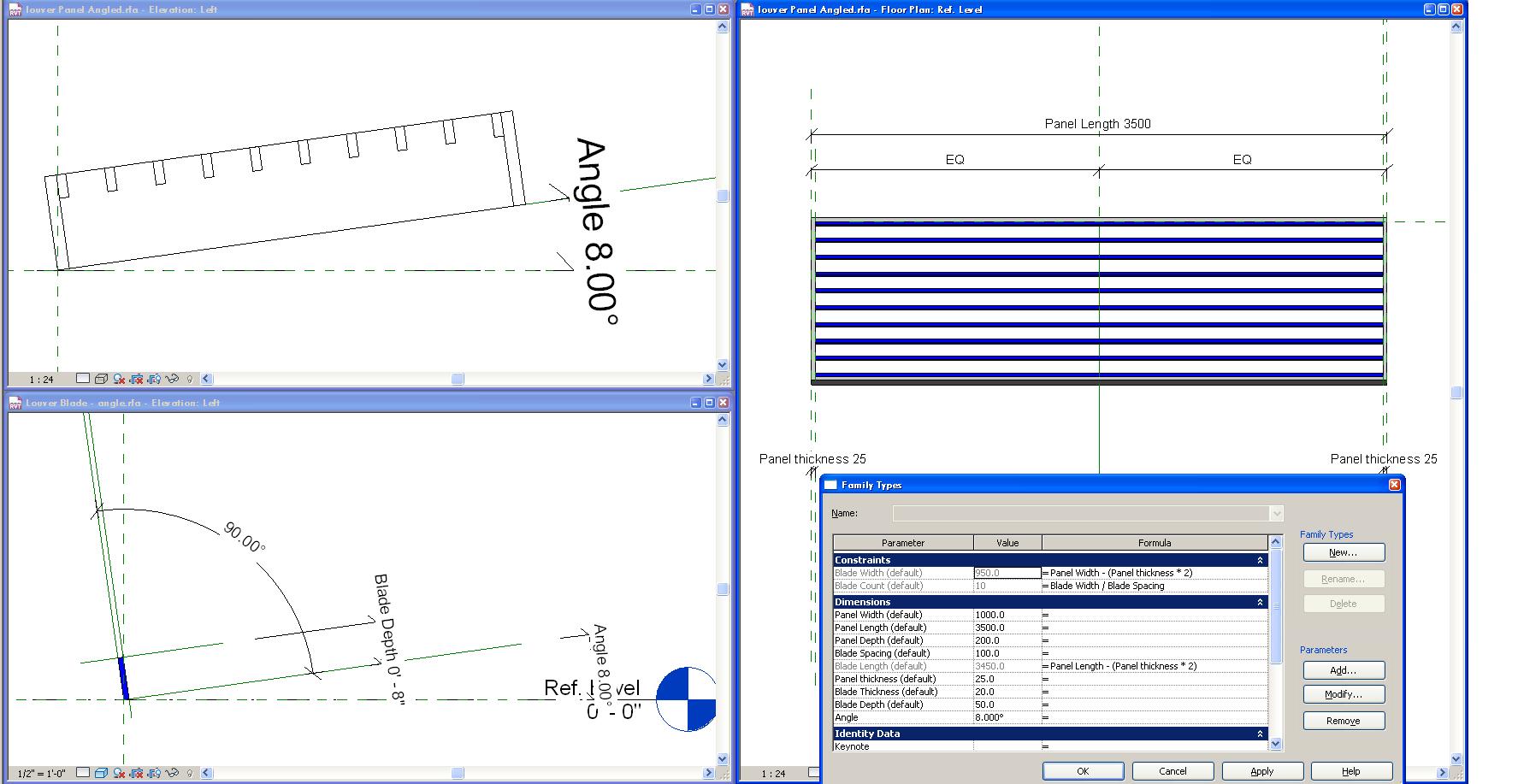Open the Name dropdown in Family Types

tap(1276, 514)
